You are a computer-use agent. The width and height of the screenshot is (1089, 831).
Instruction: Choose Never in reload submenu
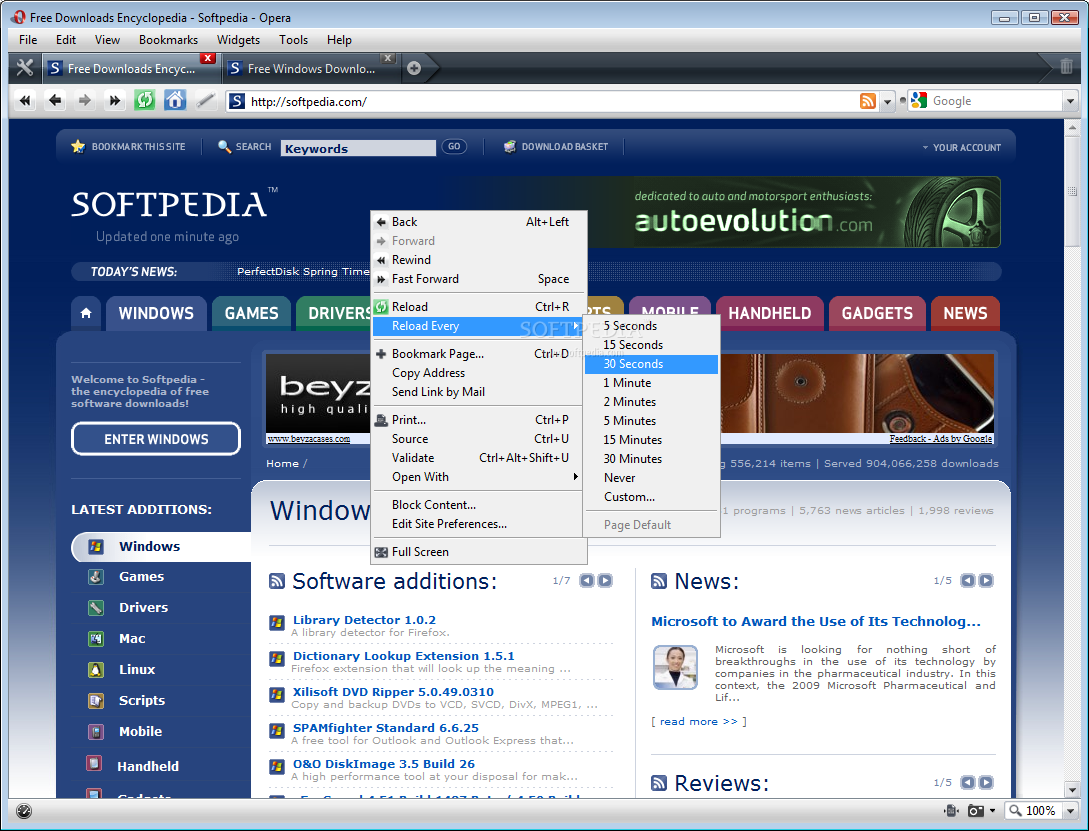[x=651, y=478]
